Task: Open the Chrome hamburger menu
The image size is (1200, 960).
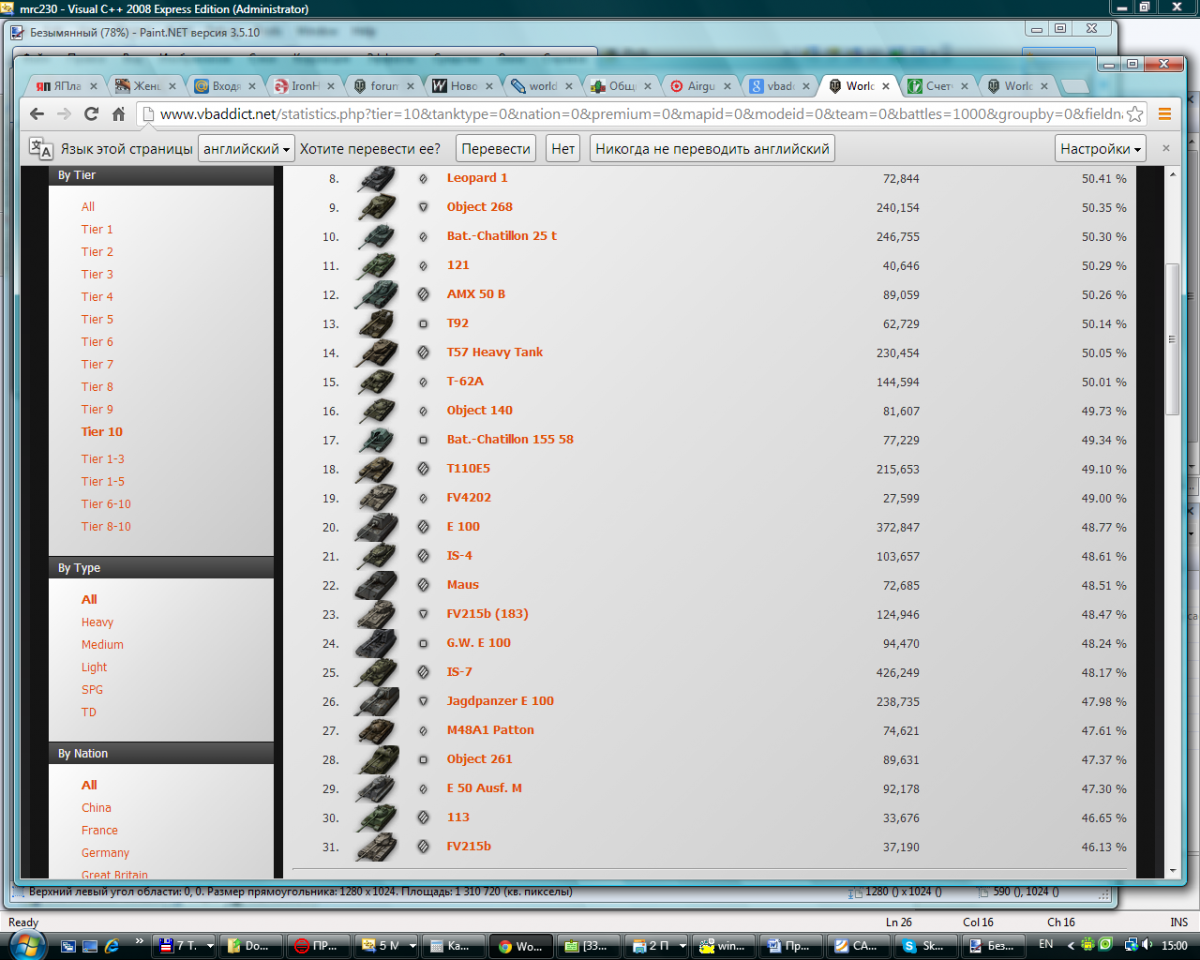Action: (x=1164, y=114)
